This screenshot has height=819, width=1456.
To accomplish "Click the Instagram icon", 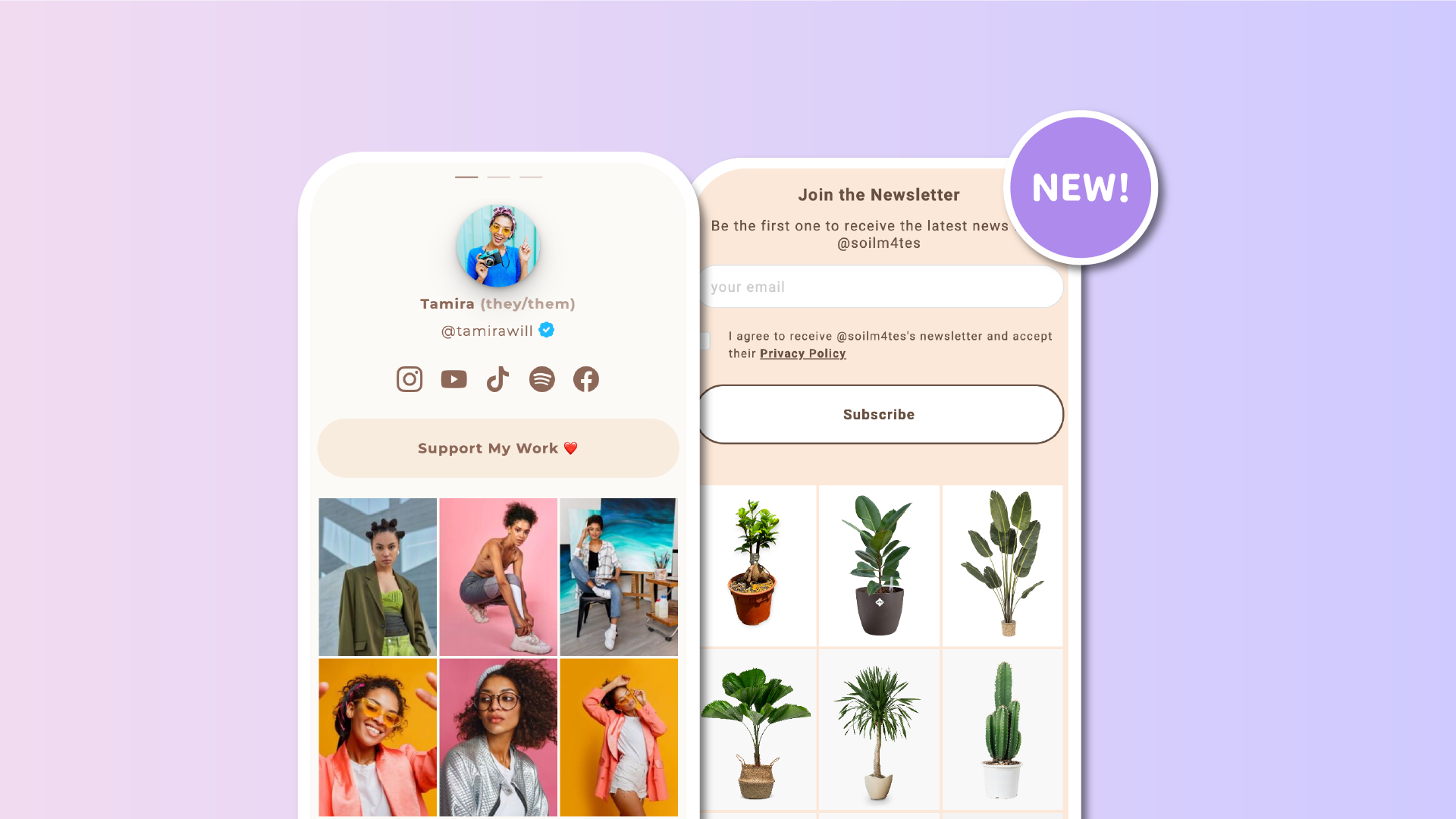I will 409,379.
